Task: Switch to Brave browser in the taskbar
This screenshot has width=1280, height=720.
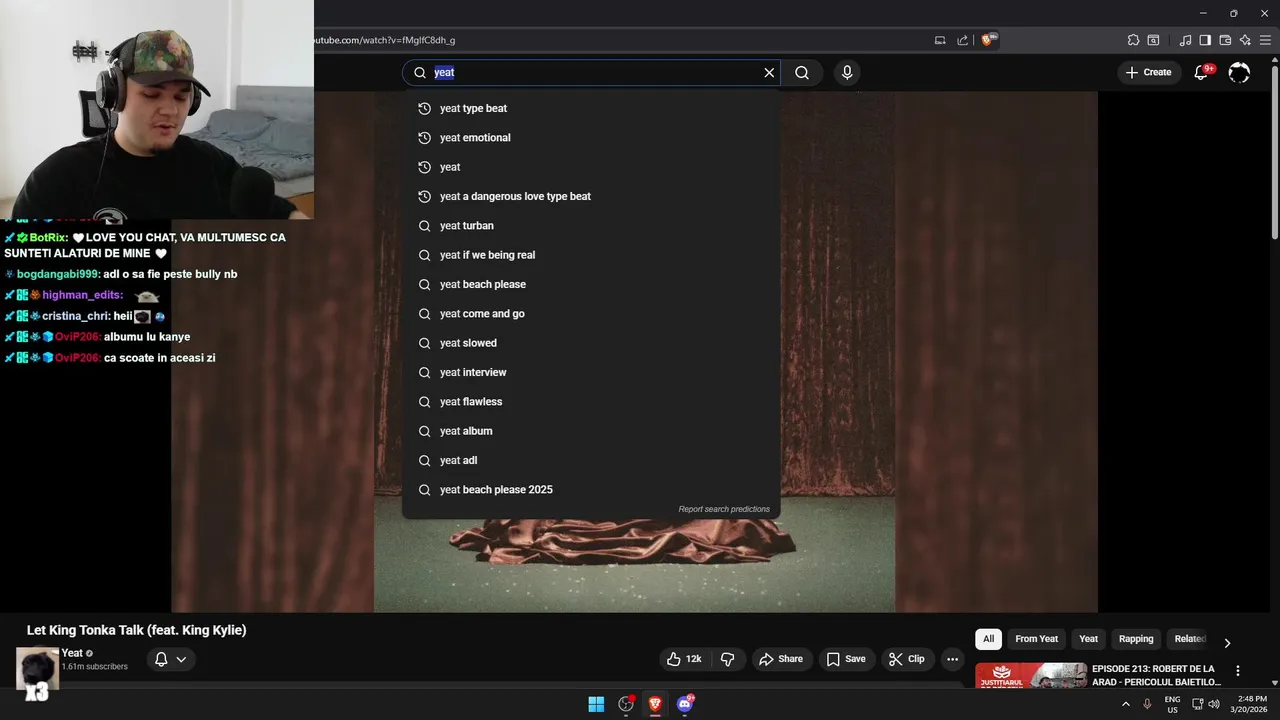Action: point(655,704)
